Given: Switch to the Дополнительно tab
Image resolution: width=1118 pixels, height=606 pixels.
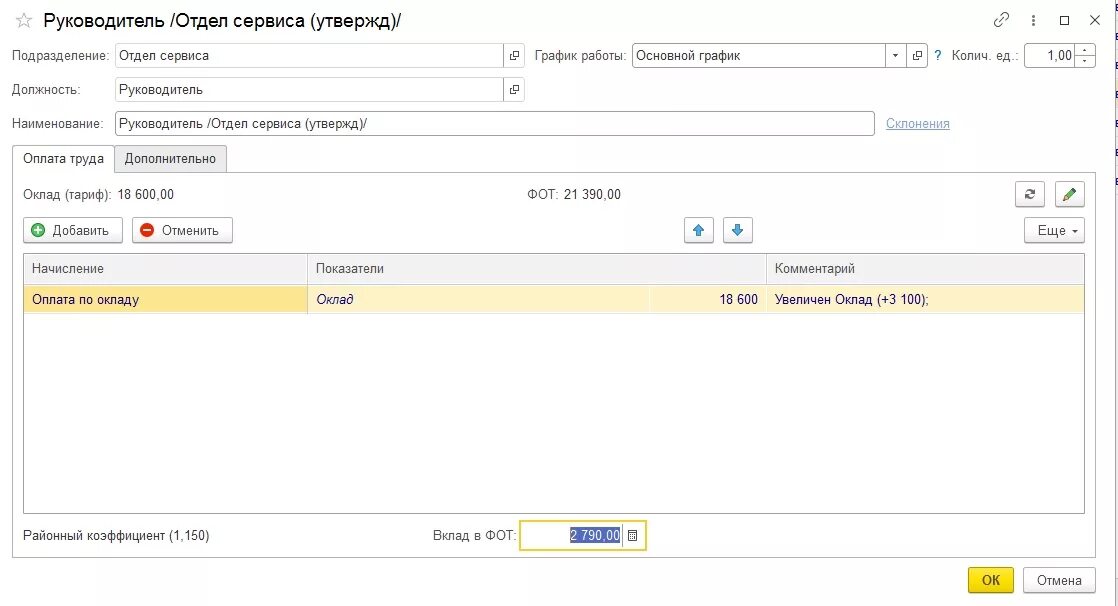Looking at the screenshot, I should [170, 158].
